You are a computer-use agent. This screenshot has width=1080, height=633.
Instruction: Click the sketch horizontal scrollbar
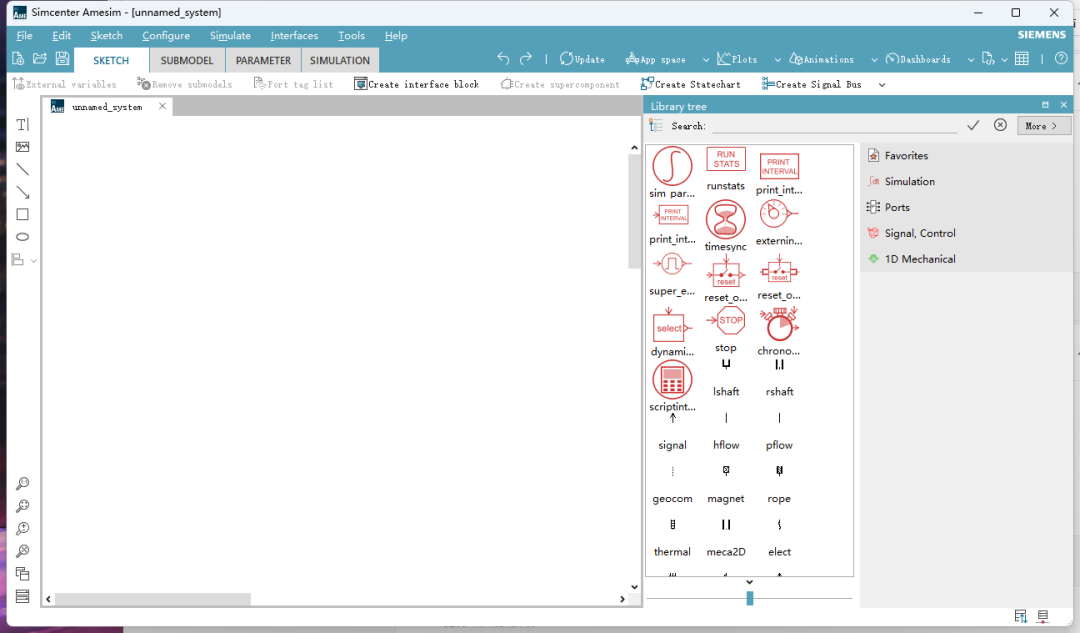[x=153, y=599]
